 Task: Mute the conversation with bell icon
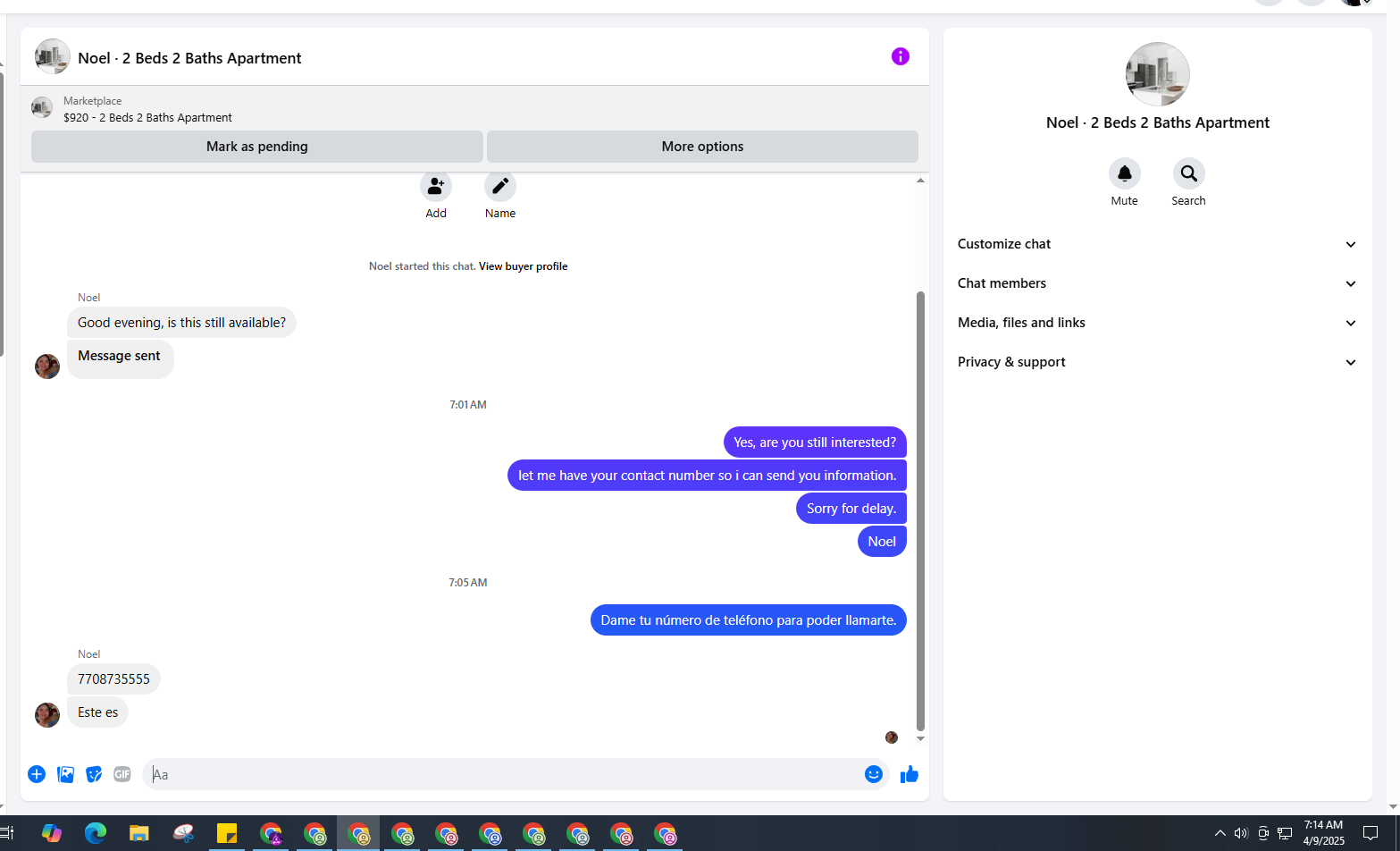tap(1124, 173)
